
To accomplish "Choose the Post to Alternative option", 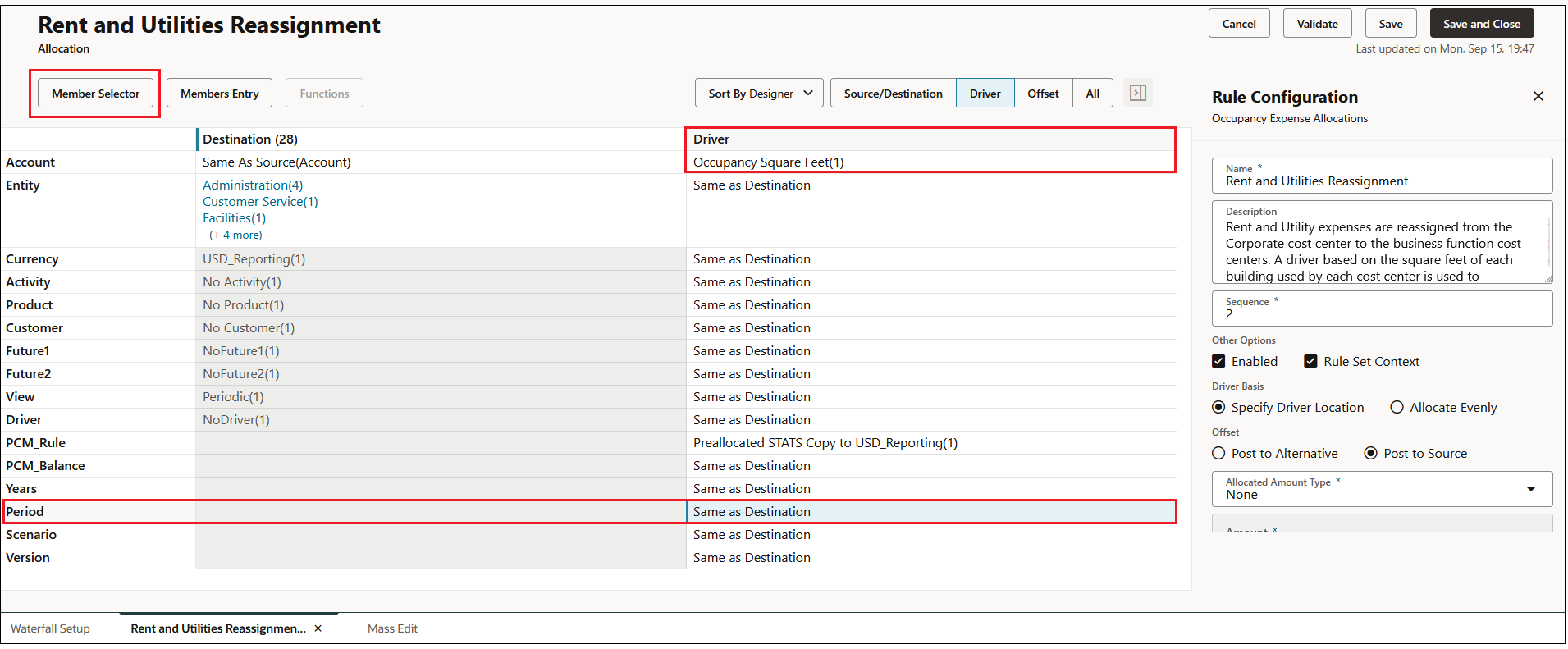I will pyautogui.click(x=1218, y=453).
